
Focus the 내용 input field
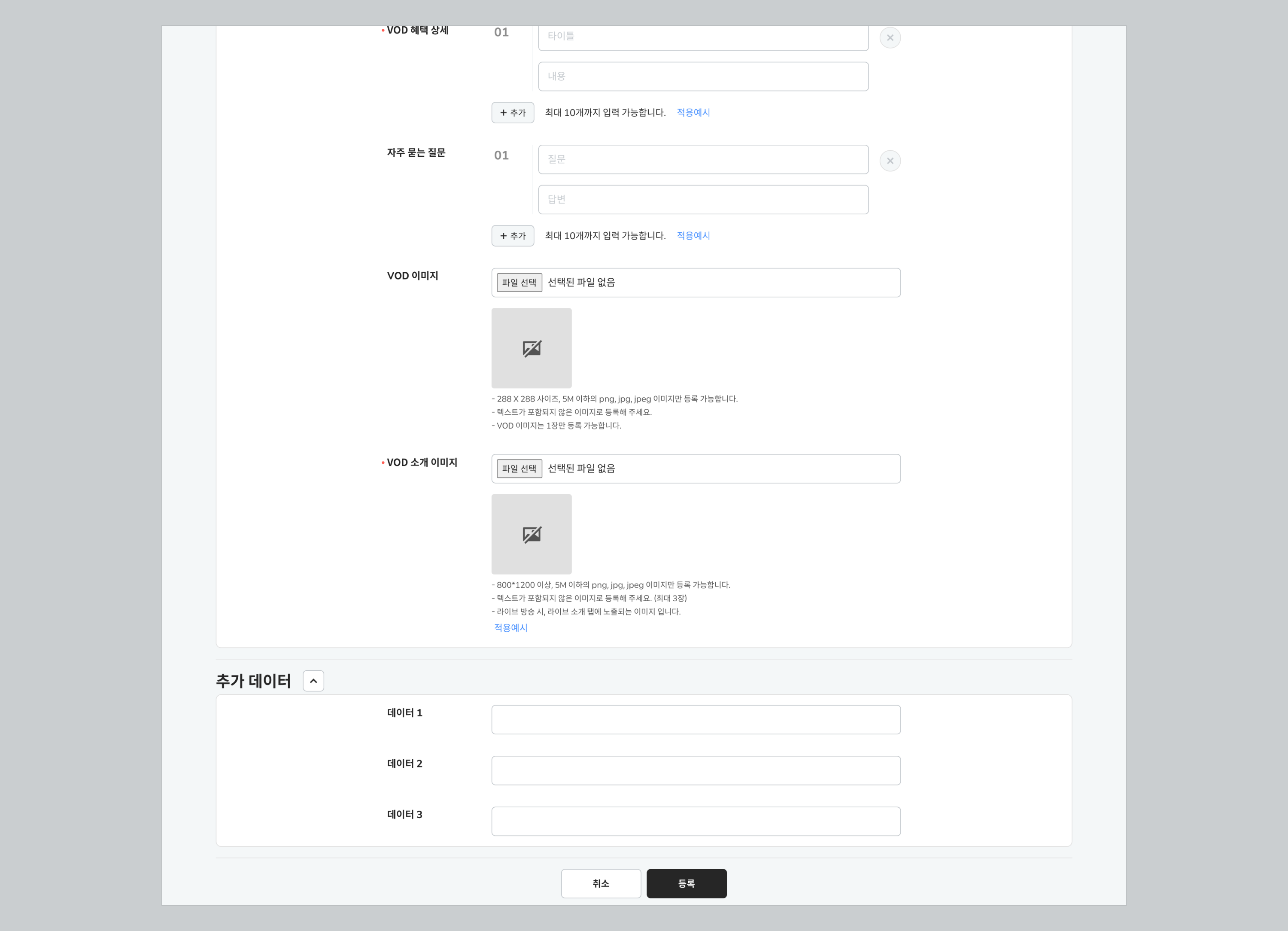pyautogui.click(x=702, y=76)
